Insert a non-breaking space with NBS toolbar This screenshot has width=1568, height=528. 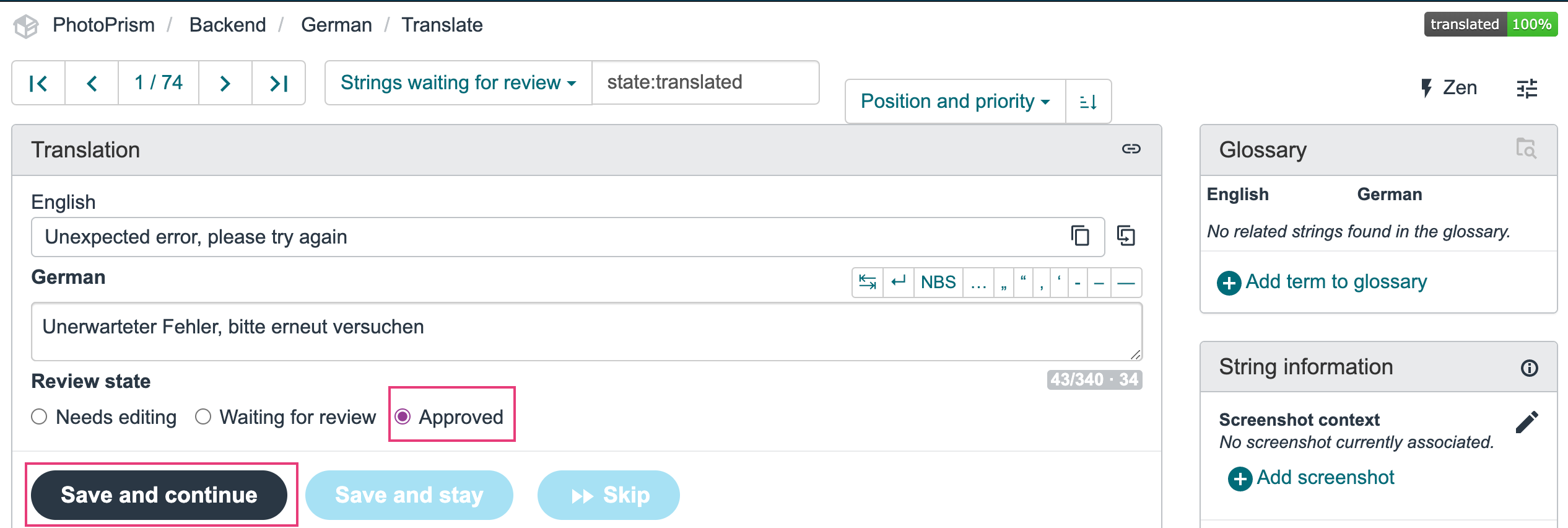click(x=938, y=282)
